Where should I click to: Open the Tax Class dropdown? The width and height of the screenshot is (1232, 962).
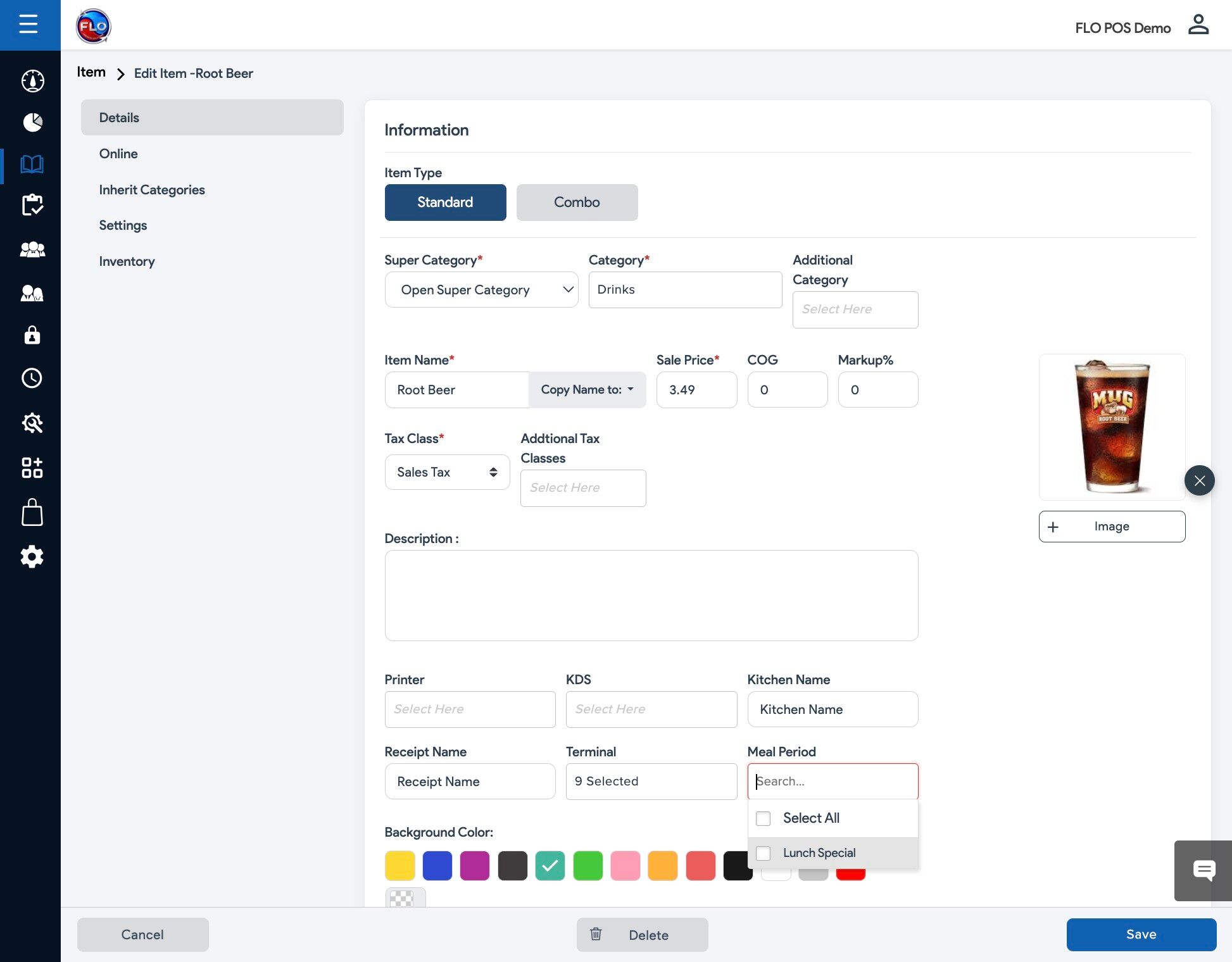tap(447, 472)
